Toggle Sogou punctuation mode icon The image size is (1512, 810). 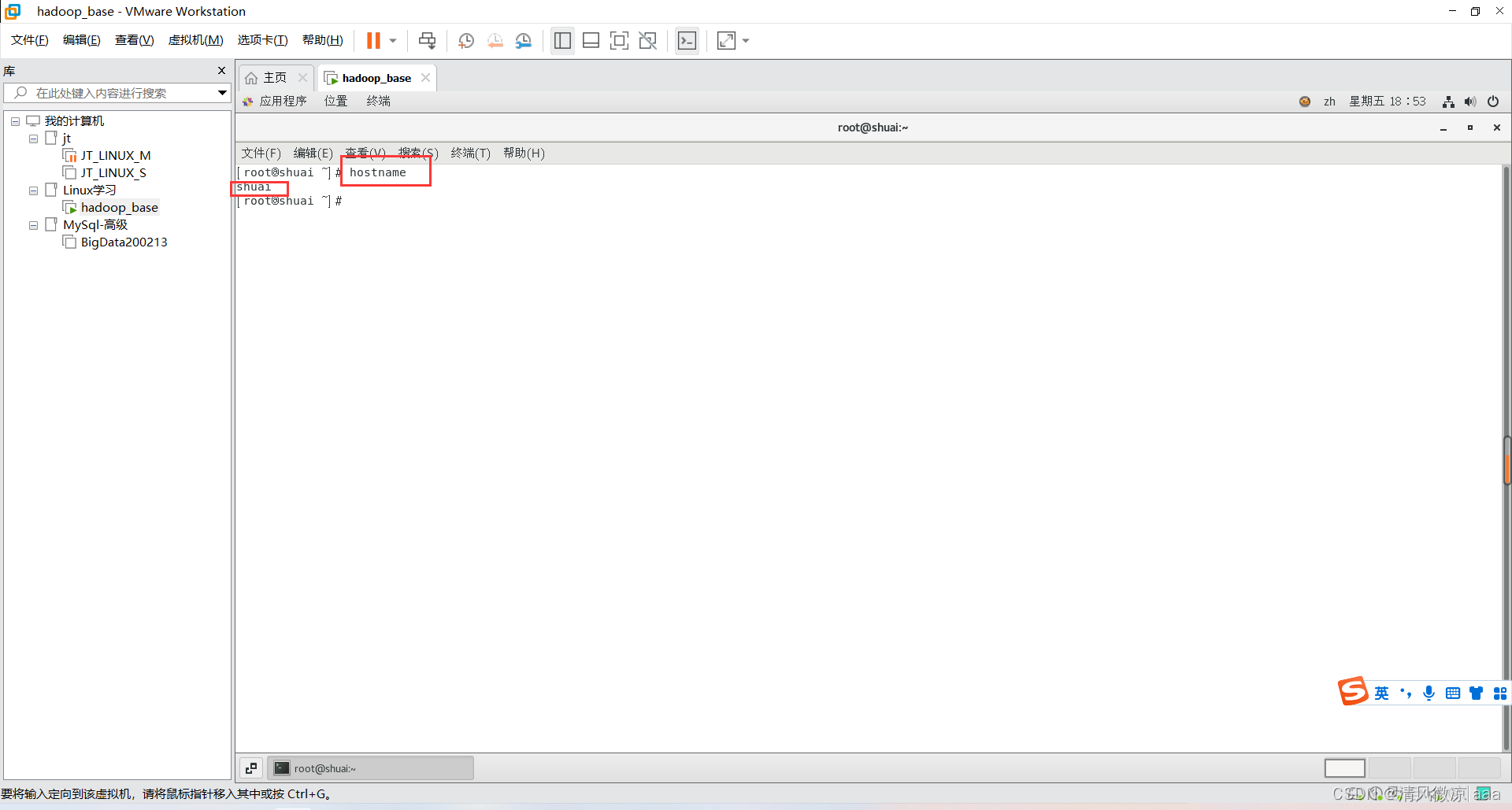click(1406, 693)
